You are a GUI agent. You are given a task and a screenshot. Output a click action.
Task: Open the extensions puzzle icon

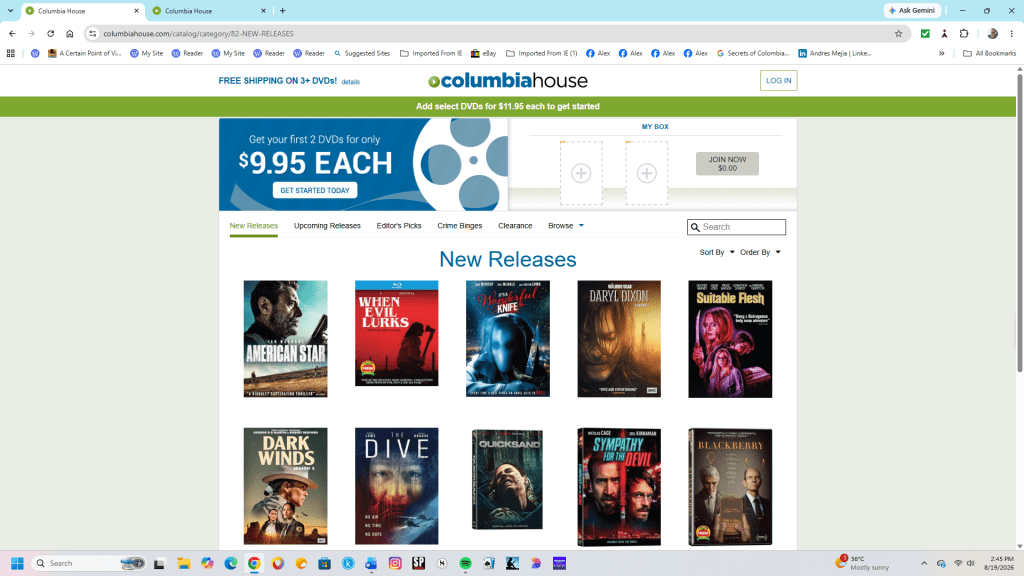pyautogui.click(x=964, y=33)
